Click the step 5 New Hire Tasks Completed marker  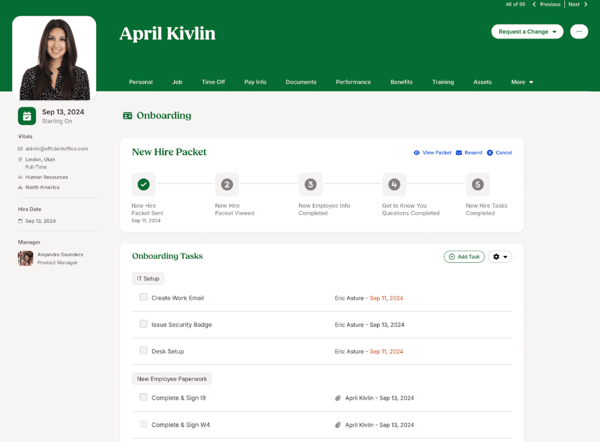point(477,184)
